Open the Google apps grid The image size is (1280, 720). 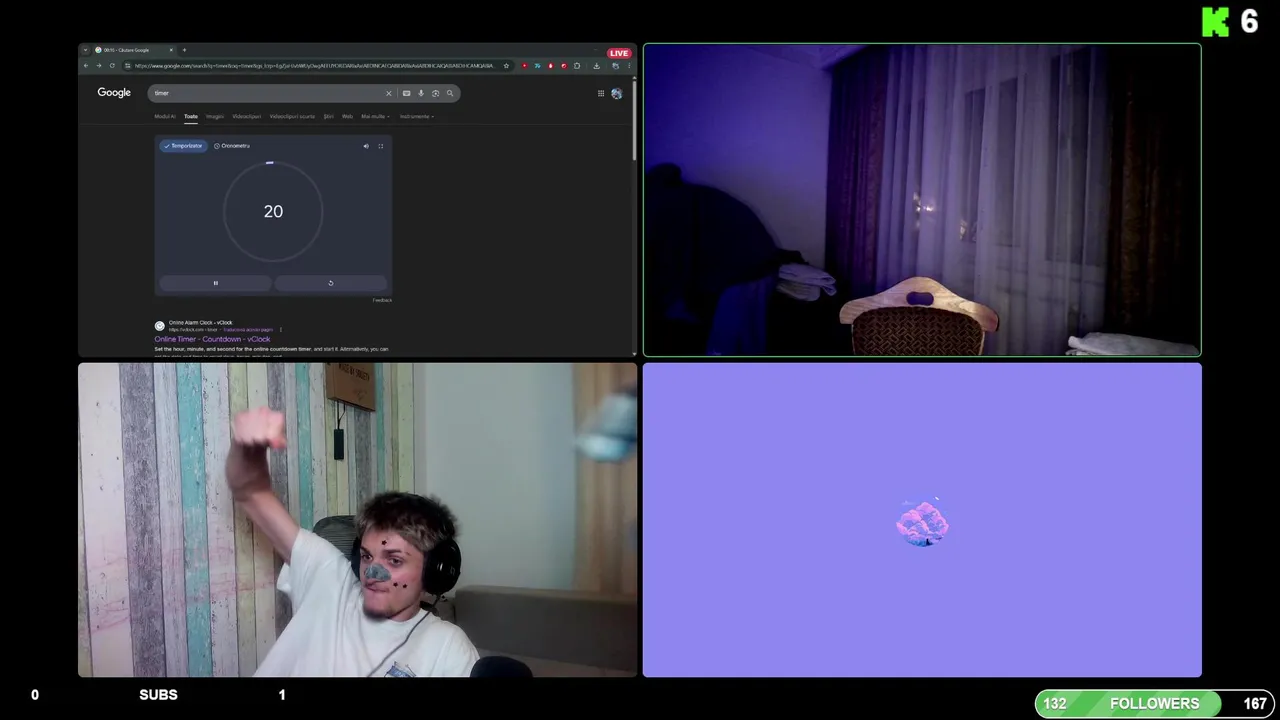pos(601,93)
